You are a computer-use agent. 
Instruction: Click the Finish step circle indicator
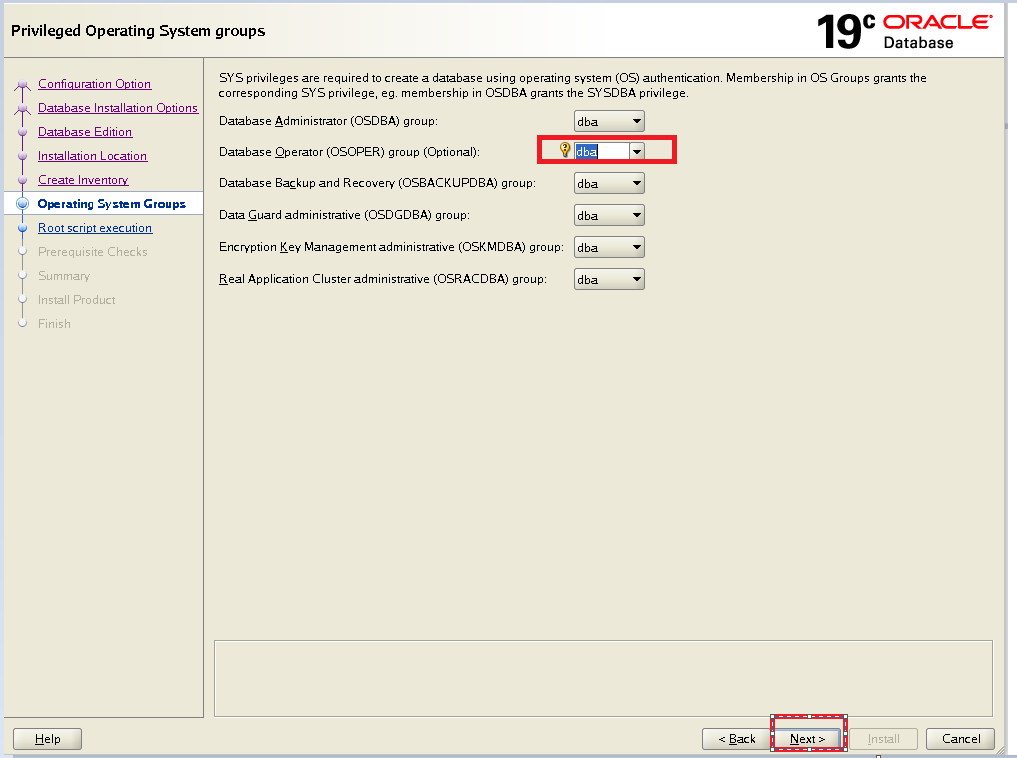(22, 323)
